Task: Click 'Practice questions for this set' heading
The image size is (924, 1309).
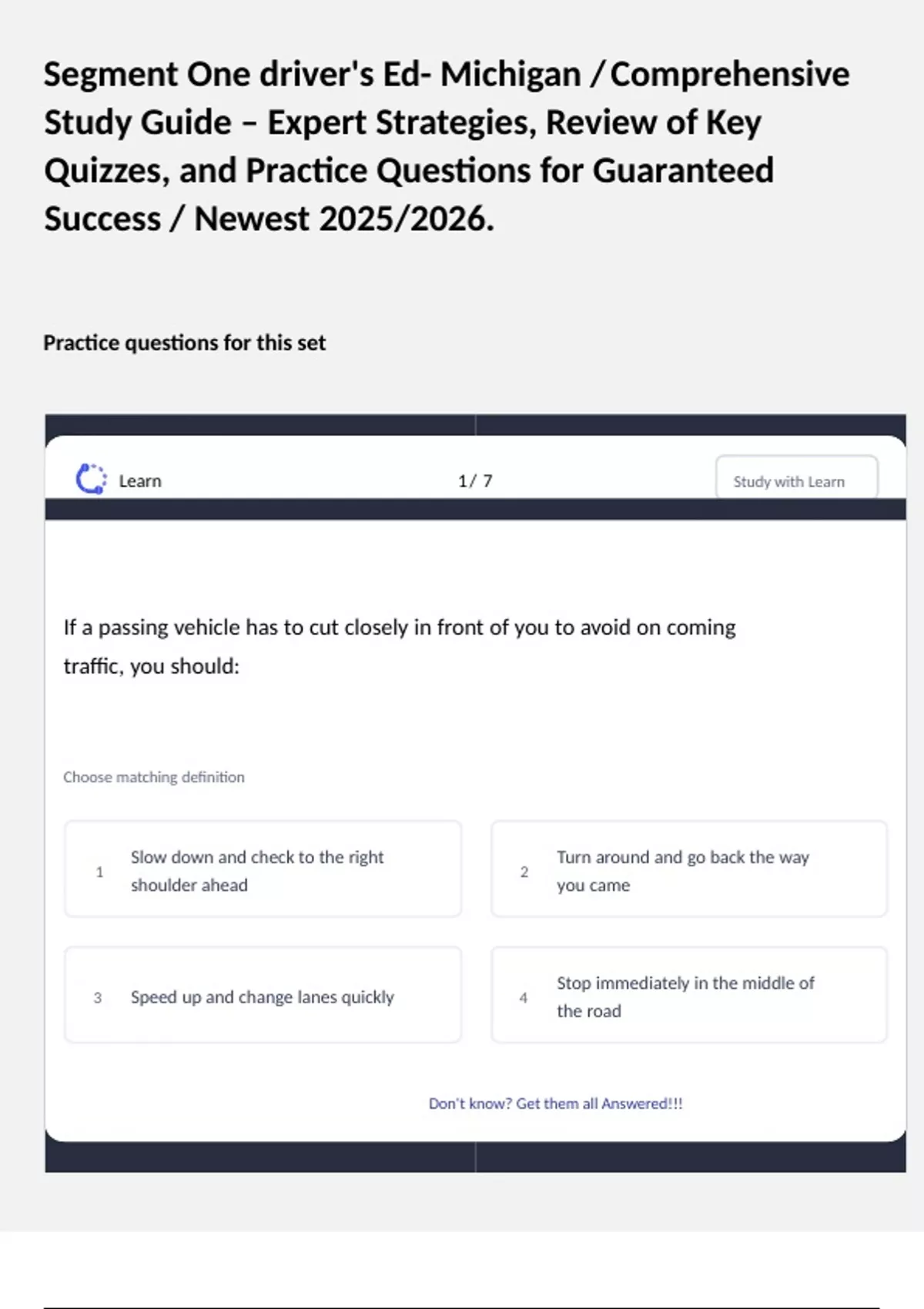Action: pyautogui.click(x=185, y=343)
